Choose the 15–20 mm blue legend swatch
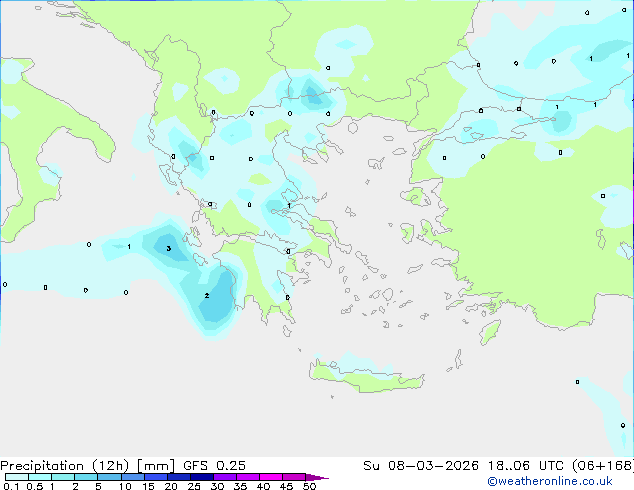 point(155,477)
